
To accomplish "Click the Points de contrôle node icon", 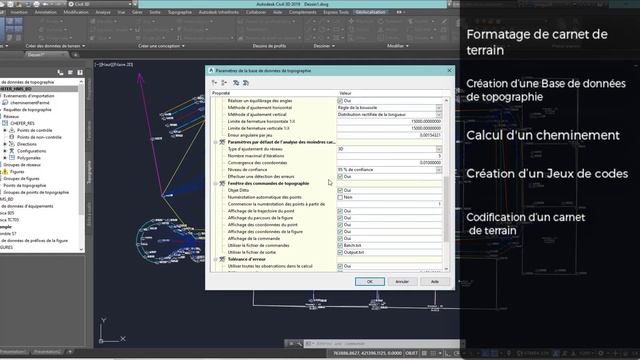I will pyautogui.click(x=12, y=130).
